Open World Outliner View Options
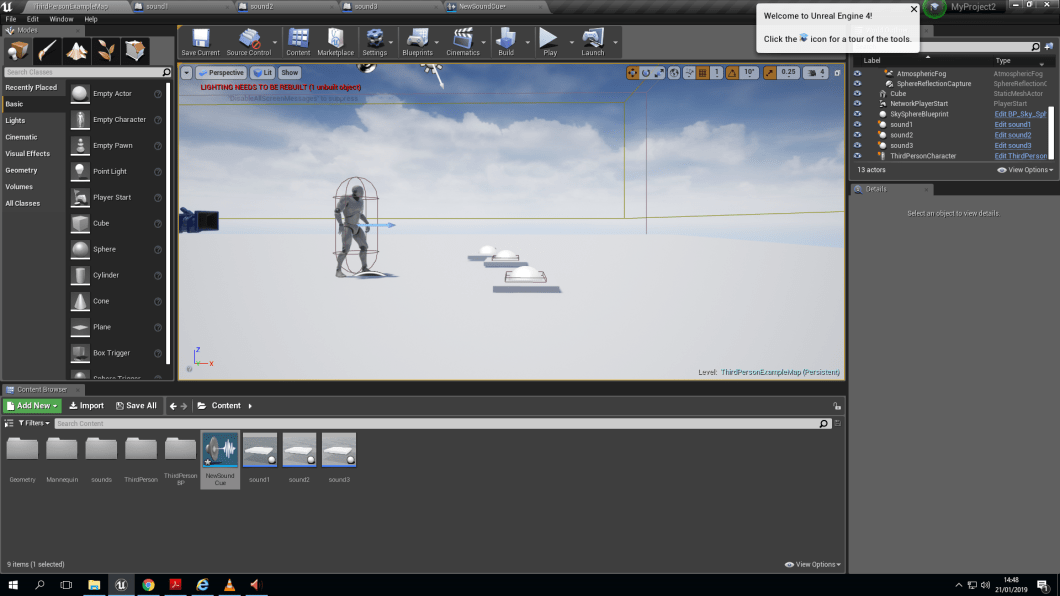 pyautogui.click(x=1026, y=170)
